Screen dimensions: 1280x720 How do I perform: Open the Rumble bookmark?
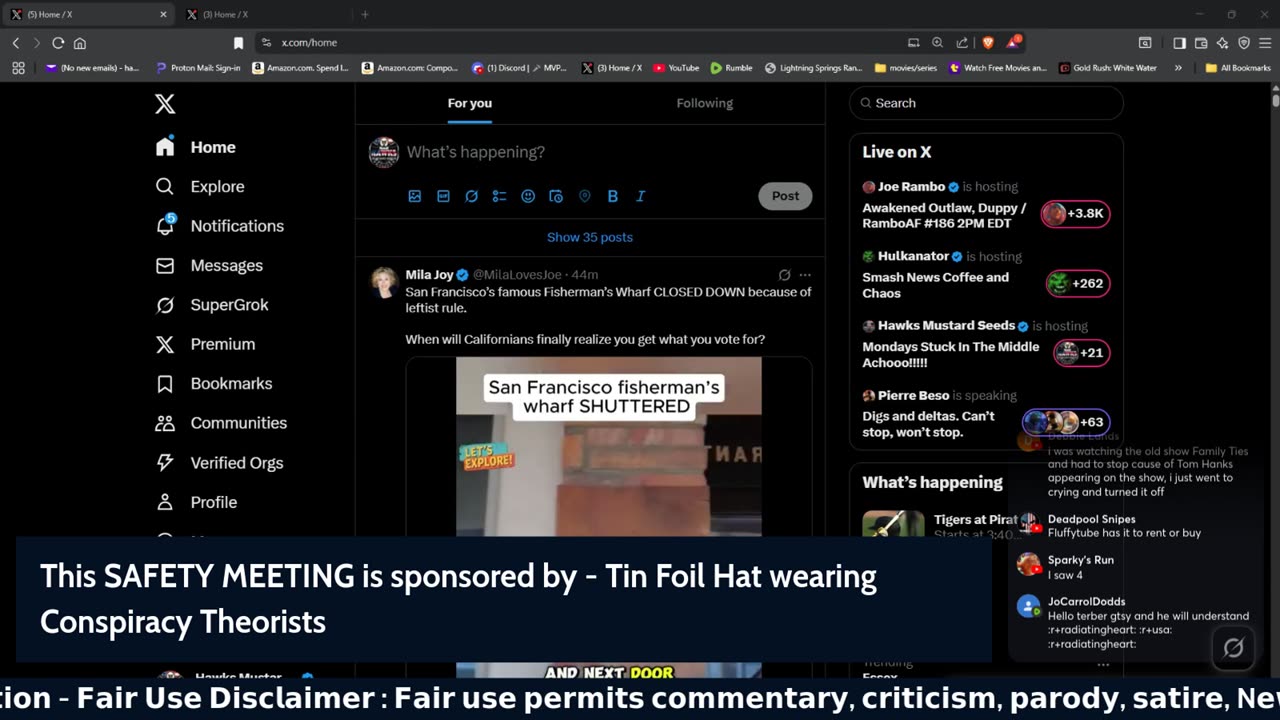[731, 68]
